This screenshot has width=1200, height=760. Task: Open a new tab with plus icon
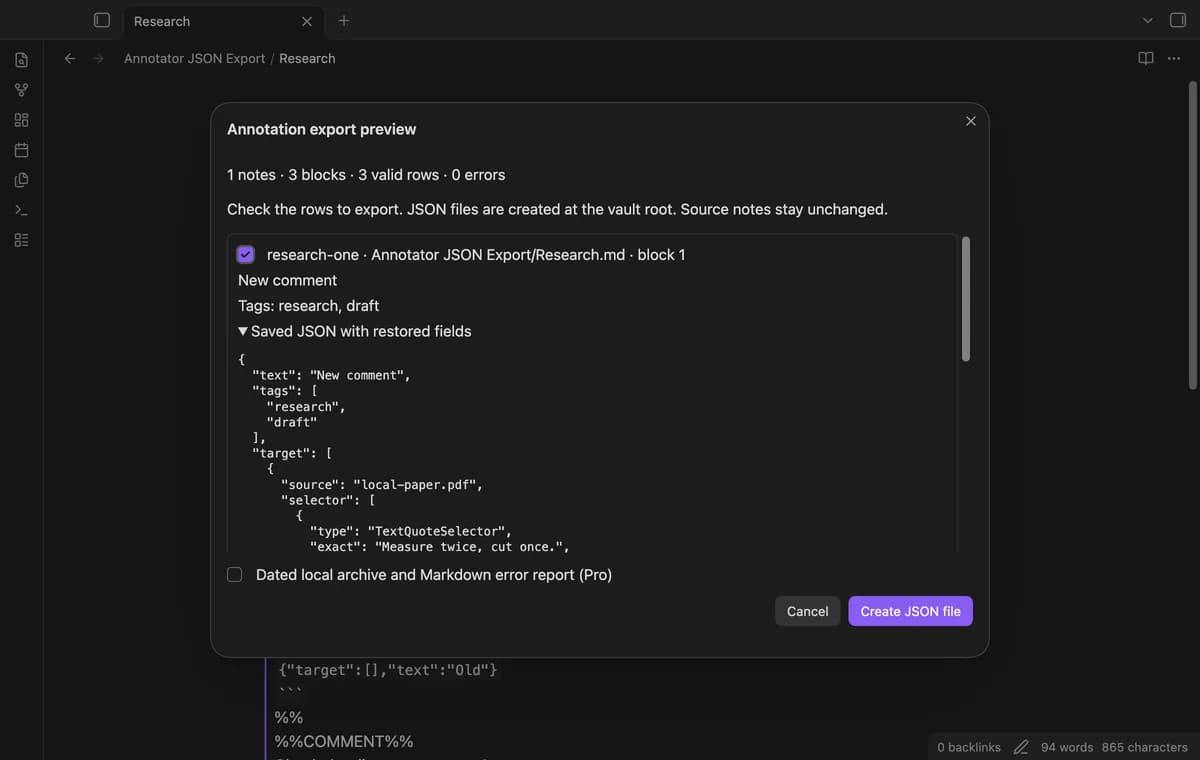tap(344, 20)
